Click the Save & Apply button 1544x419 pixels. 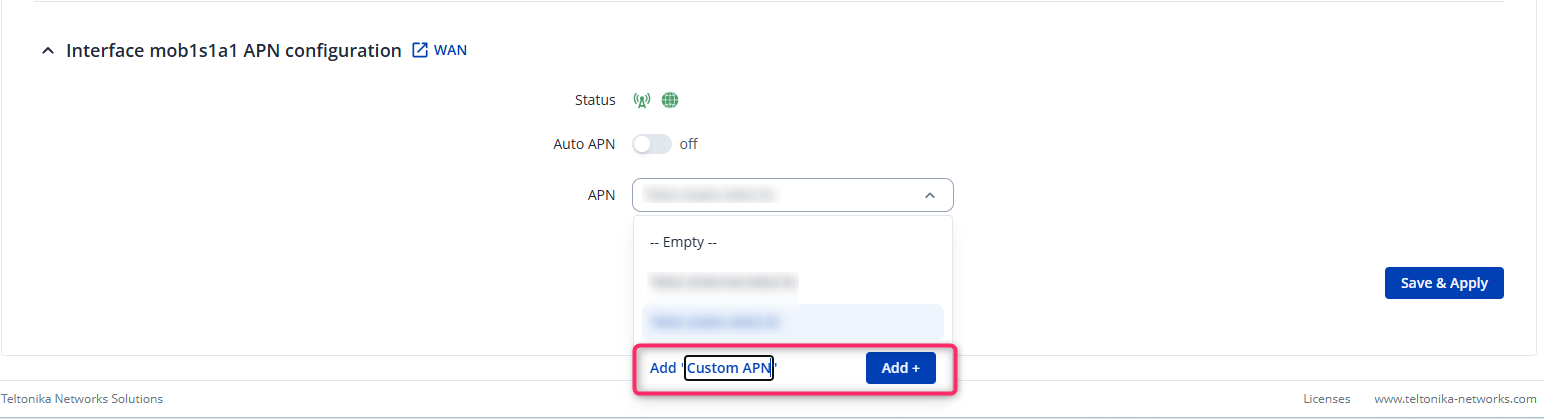point(1443,283)
